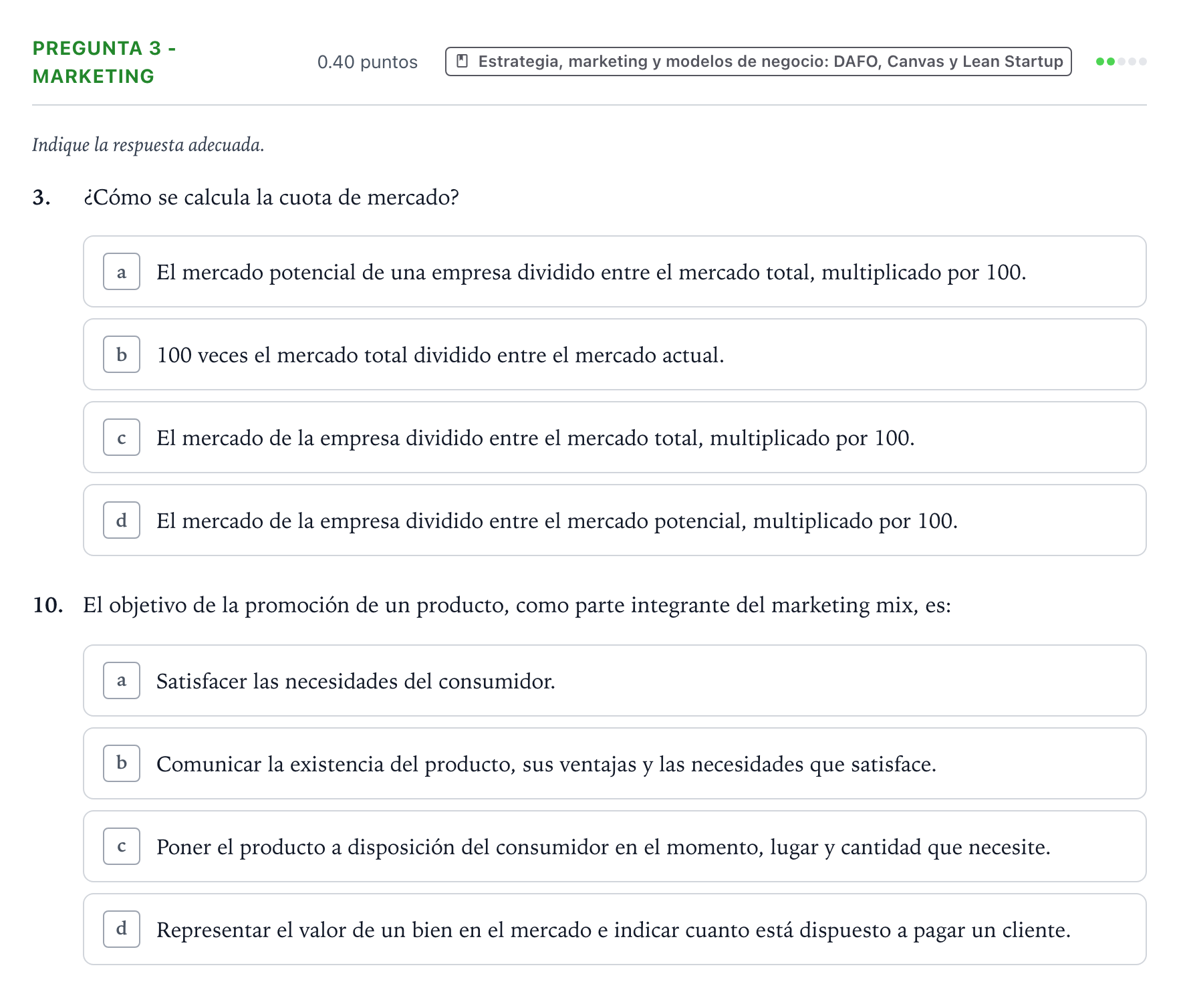Select option a for the cuota de mercado question
This screenshot has width=1179, height=1008.
pyautogui.click(x=614, y=271)
